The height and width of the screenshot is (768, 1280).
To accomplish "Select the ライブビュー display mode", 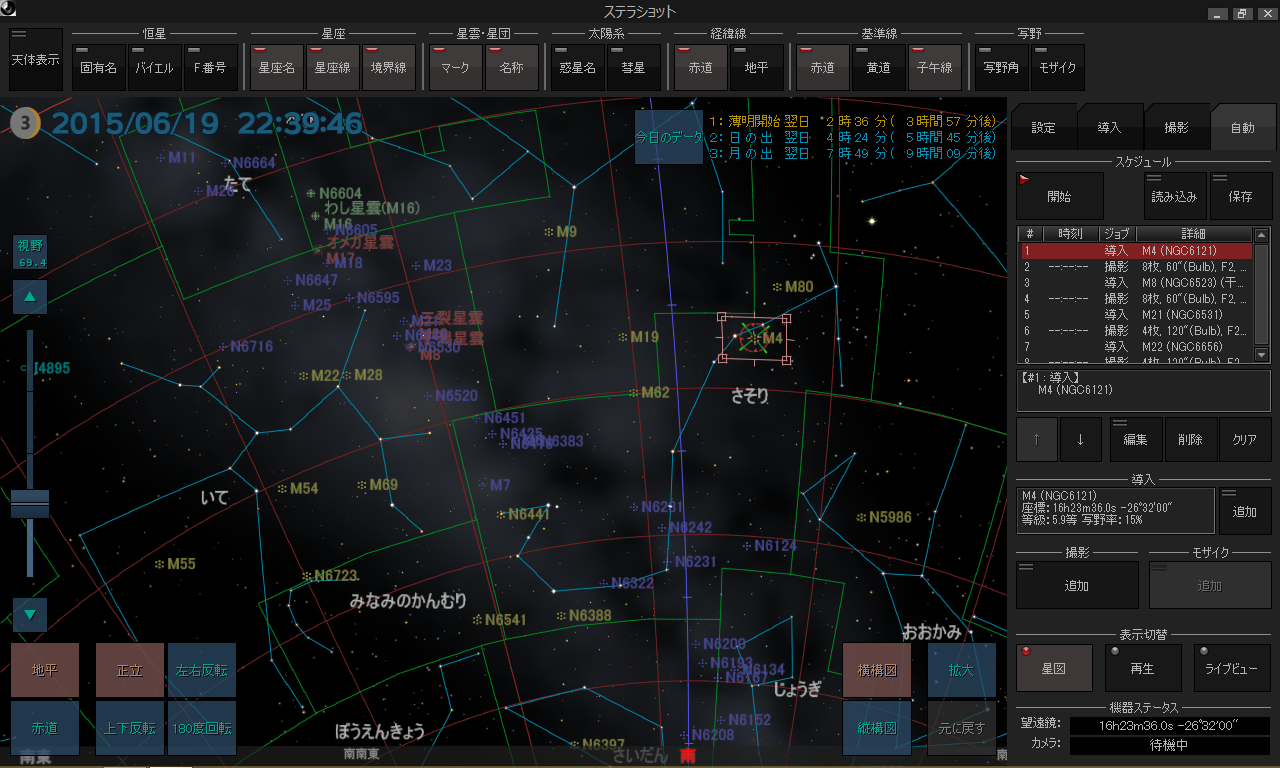I will [x=1231, y=668].
